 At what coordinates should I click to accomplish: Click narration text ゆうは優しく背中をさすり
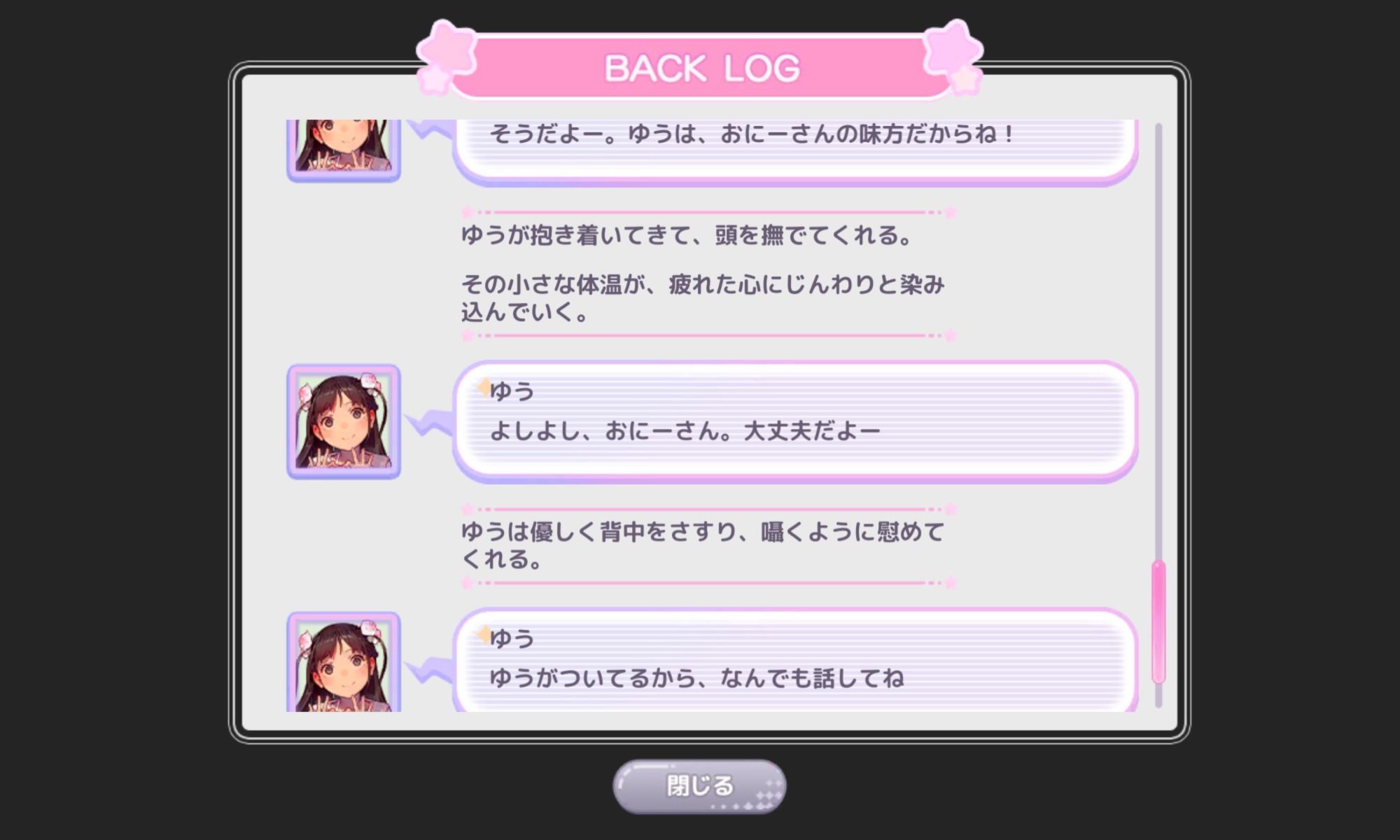point(703,545)
